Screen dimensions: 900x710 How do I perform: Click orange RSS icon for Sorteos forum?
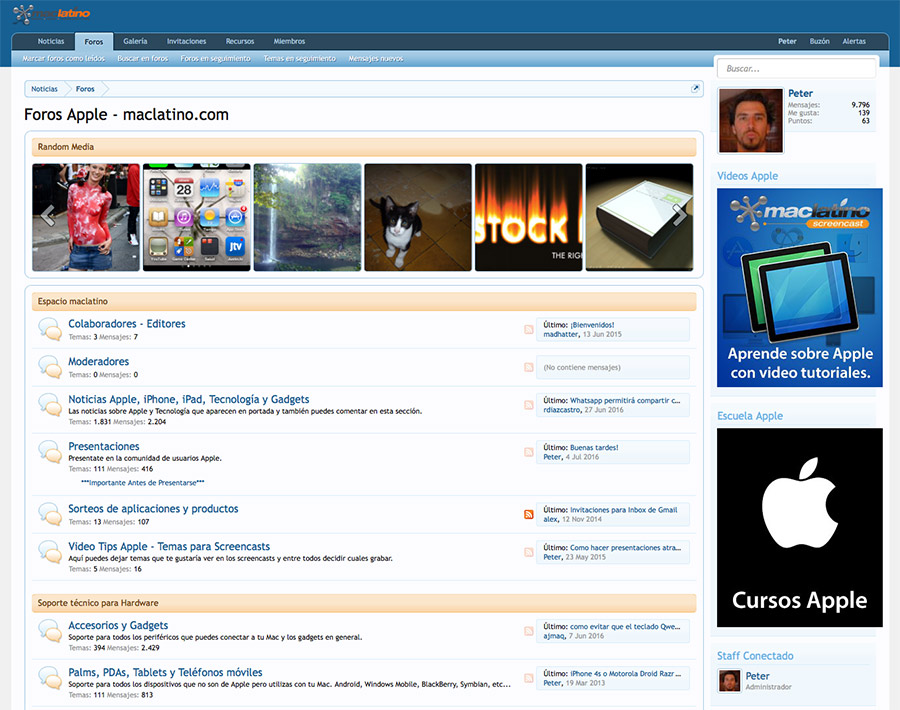click(529, 514)
